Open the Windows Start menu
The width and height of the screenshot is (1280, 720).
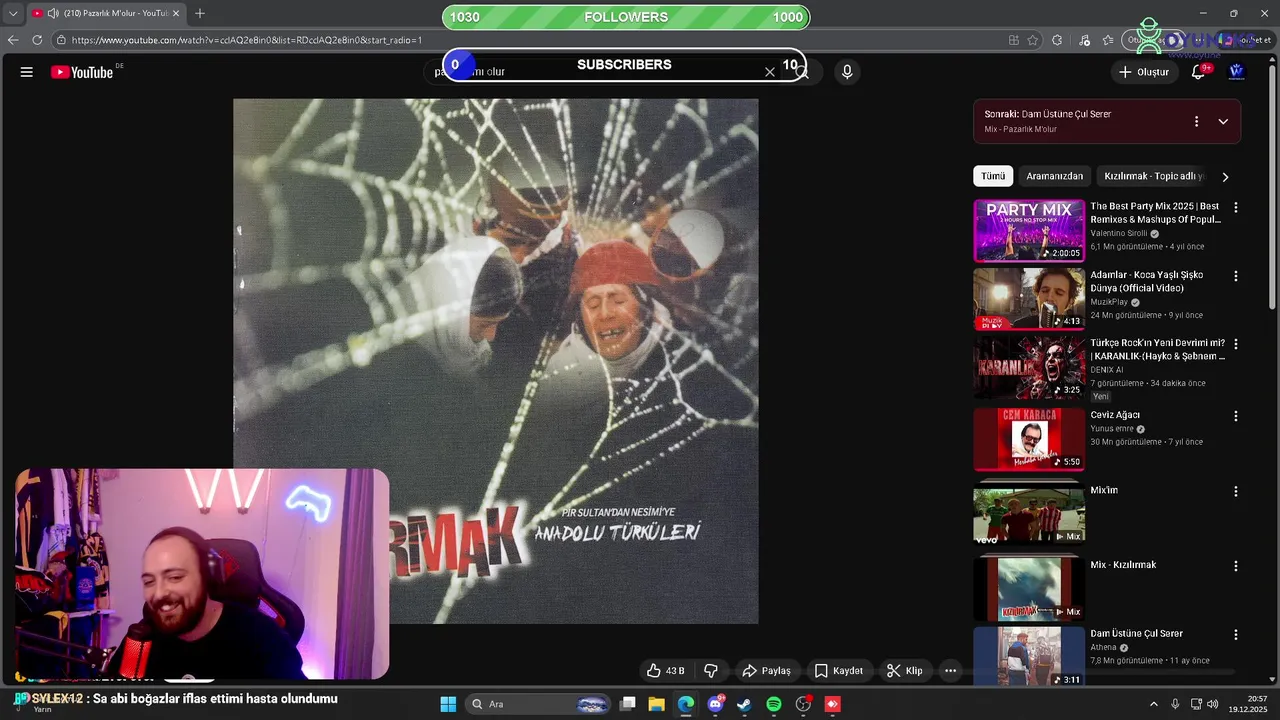(x=448, y=704)
